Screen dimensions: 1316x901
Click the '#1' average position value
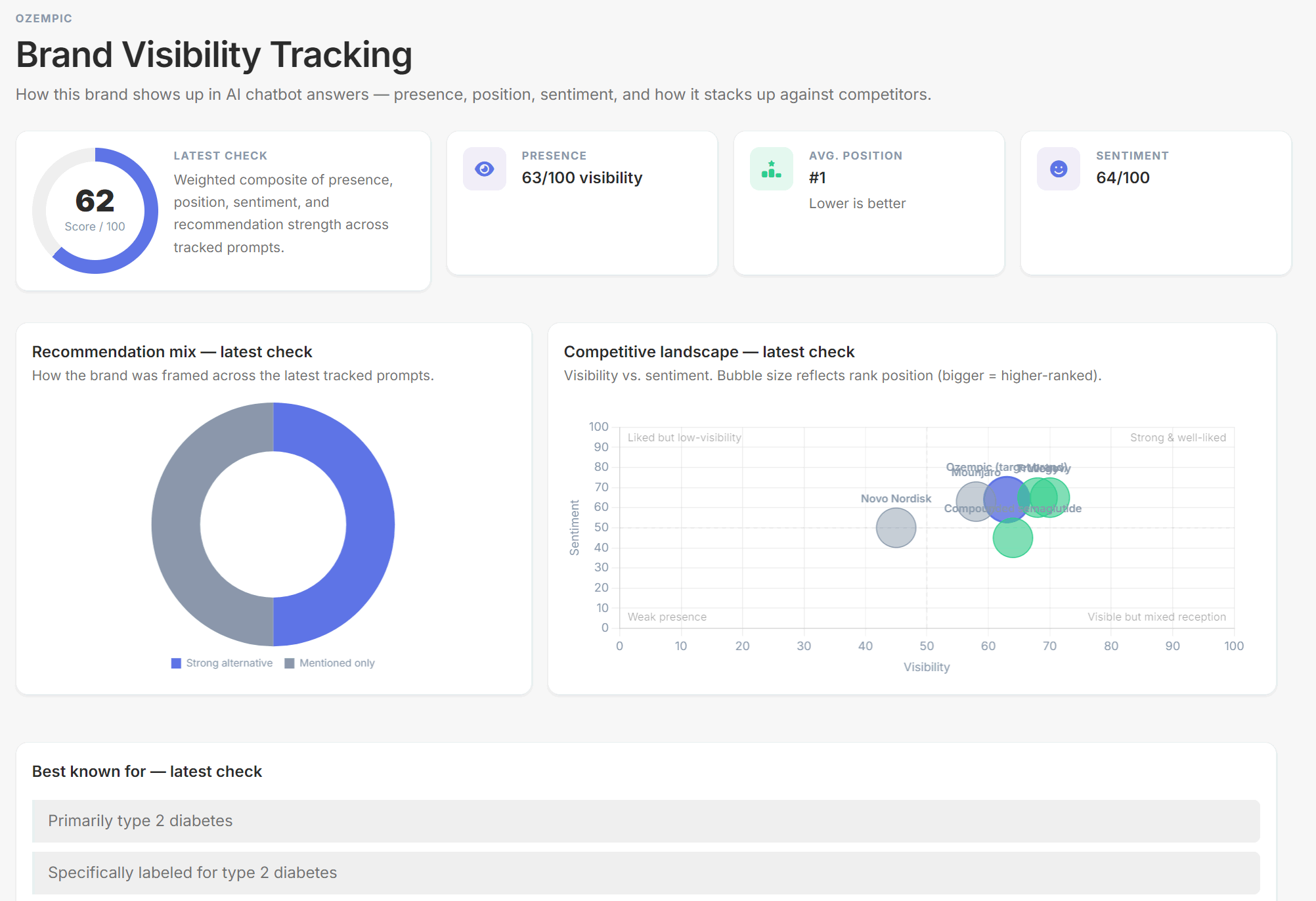pos(818,178)
